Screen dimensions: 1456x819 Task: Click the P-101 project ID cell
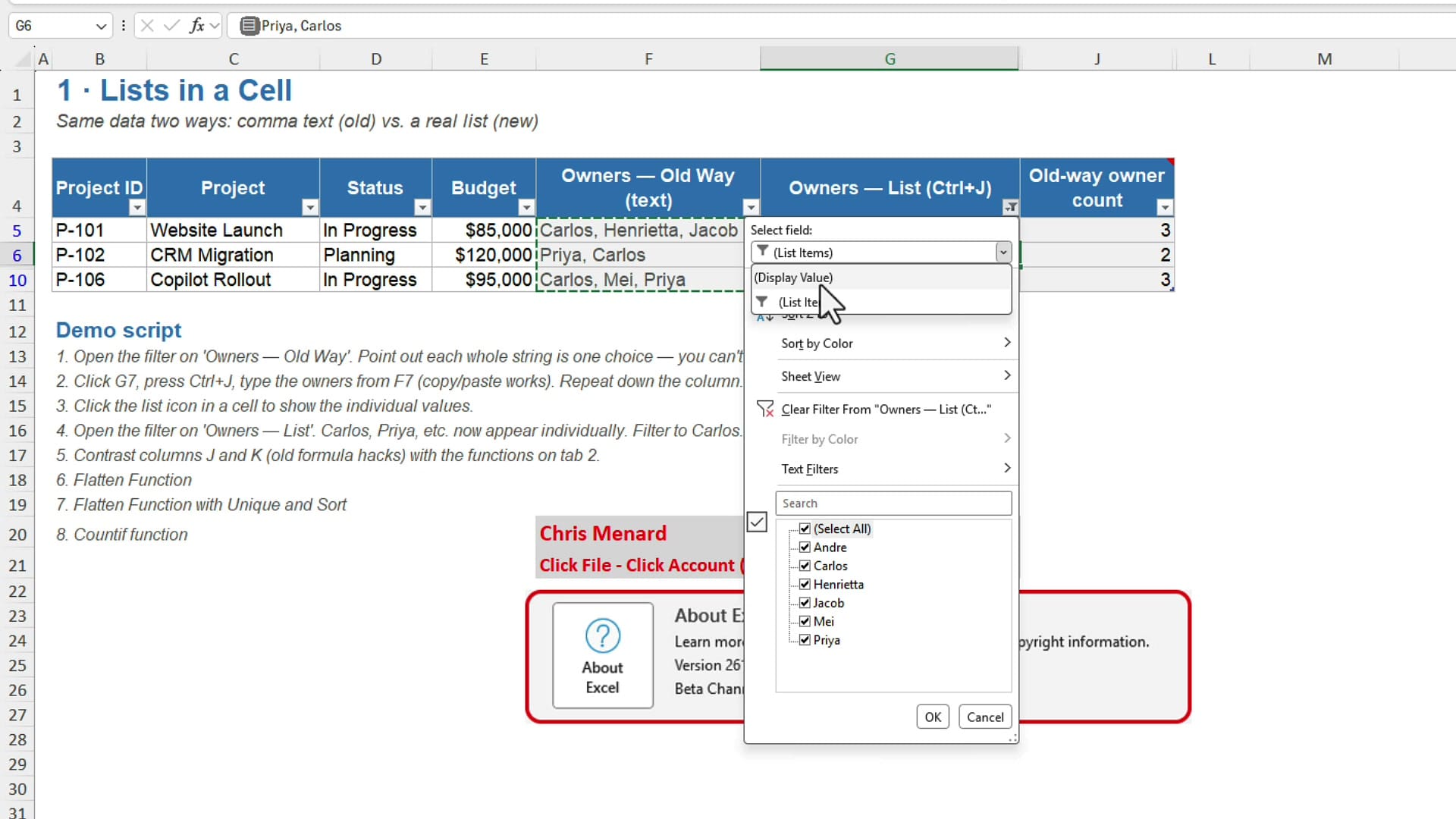(99, 231)
